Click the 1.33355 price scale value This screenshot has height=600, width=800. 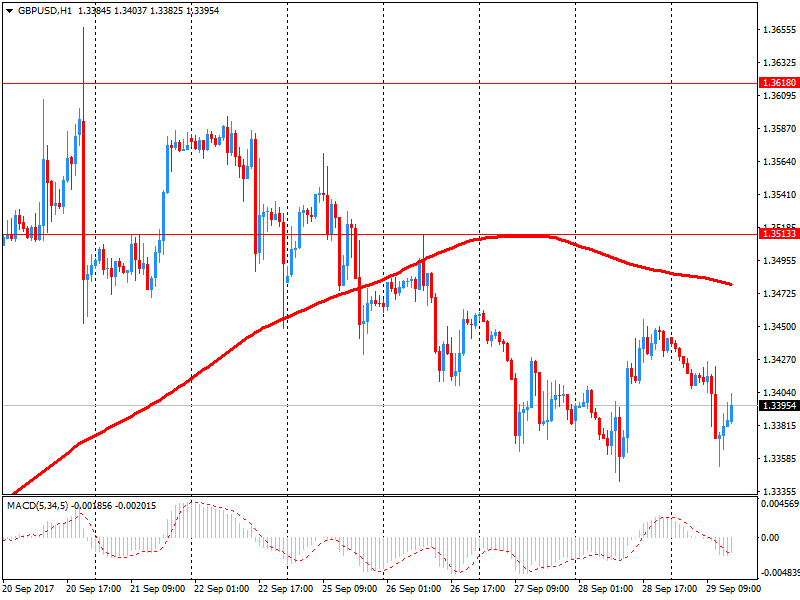click(x=779, y=491)
